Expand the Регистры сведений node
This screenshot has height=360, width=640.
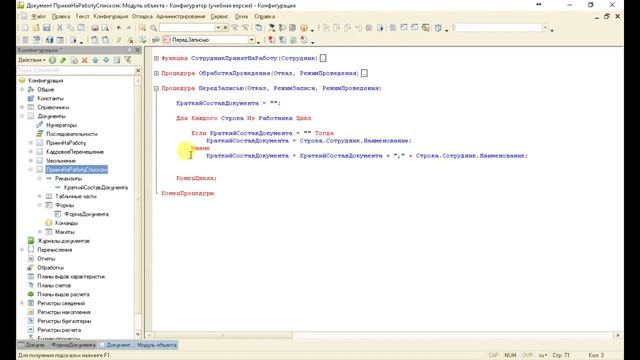point(22,303)
